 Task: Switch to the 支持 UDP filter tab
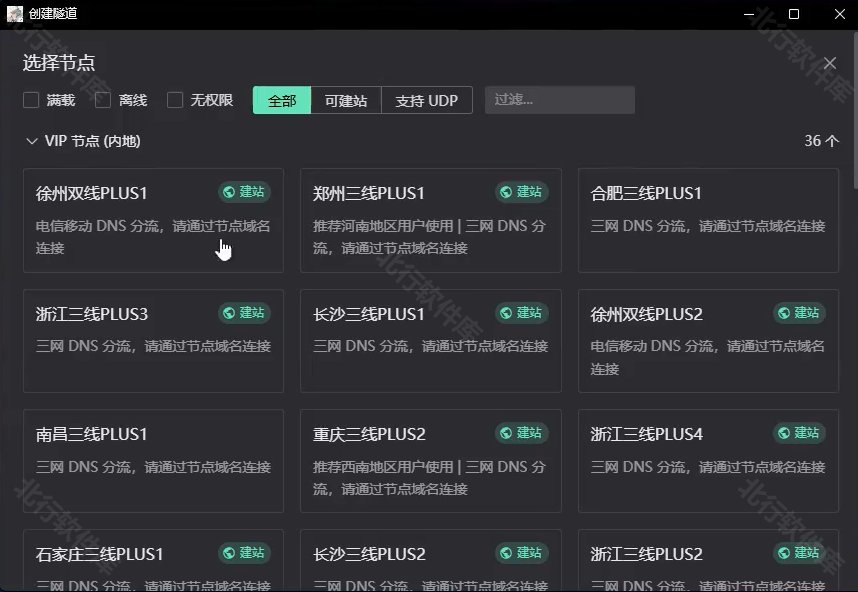coord(426,100)
